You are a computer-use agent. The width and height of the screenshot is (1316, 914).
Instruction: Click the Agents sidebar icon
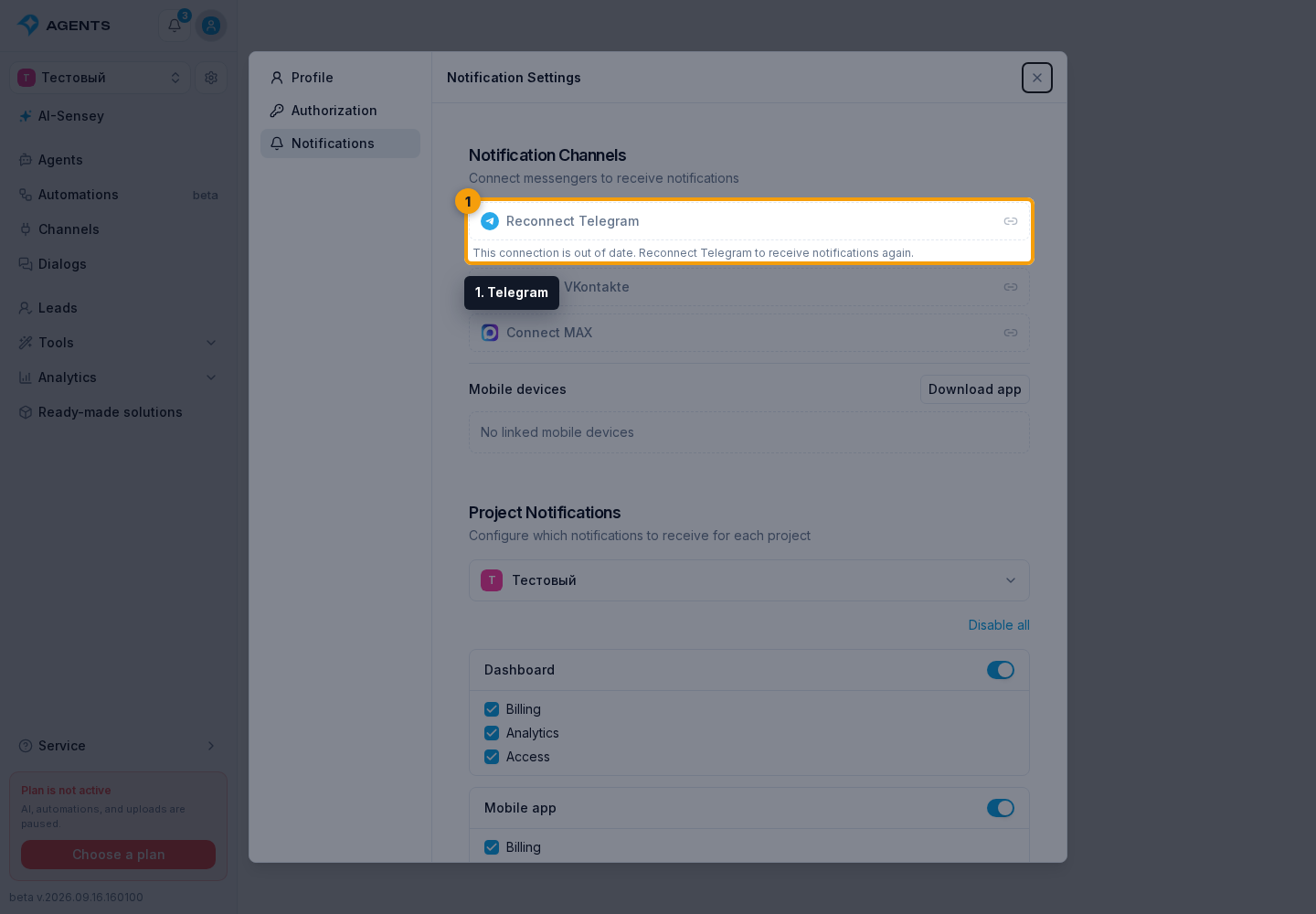click(x=26, y=160)
